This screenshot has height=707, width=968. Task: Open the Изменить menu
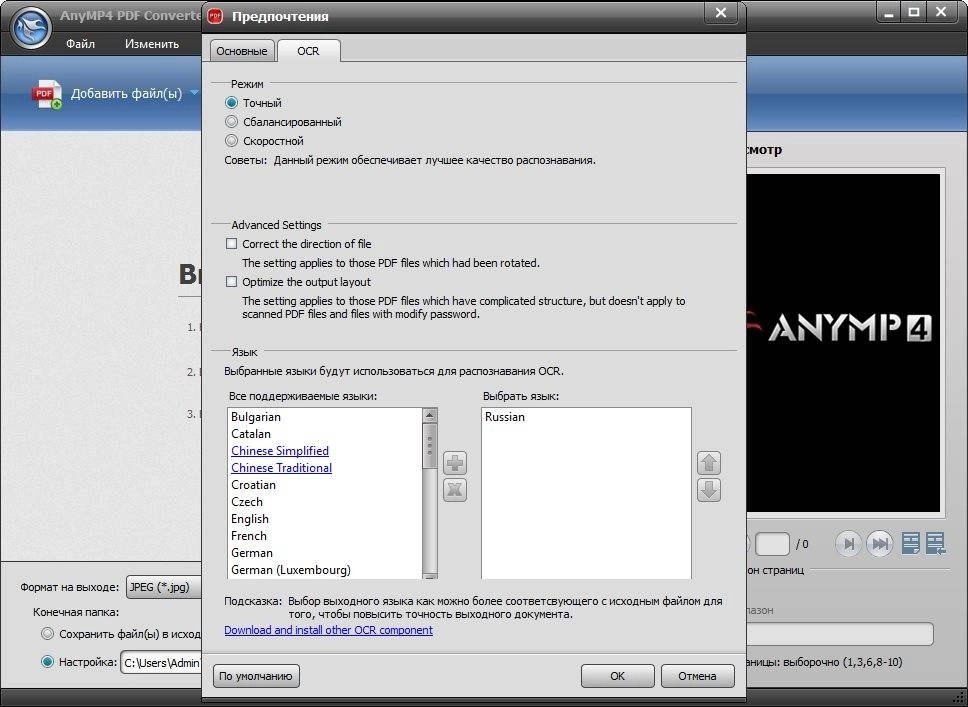[152, 44]
